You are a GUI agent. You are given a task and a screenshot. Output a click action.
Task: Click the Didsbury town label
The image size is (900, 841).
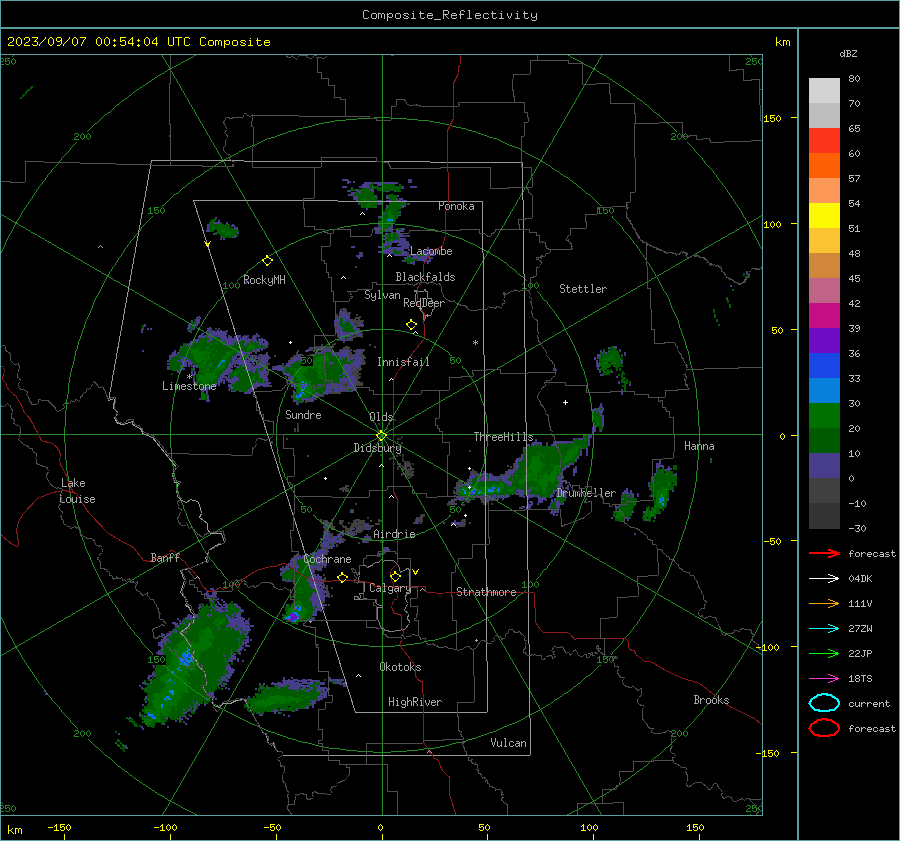point(377,448)
